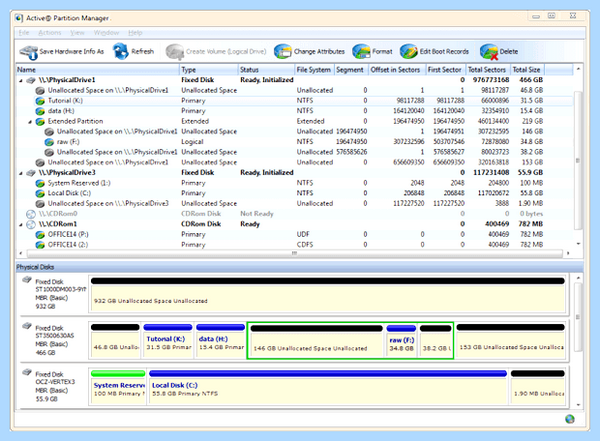Open the File menu

[24, 33]
